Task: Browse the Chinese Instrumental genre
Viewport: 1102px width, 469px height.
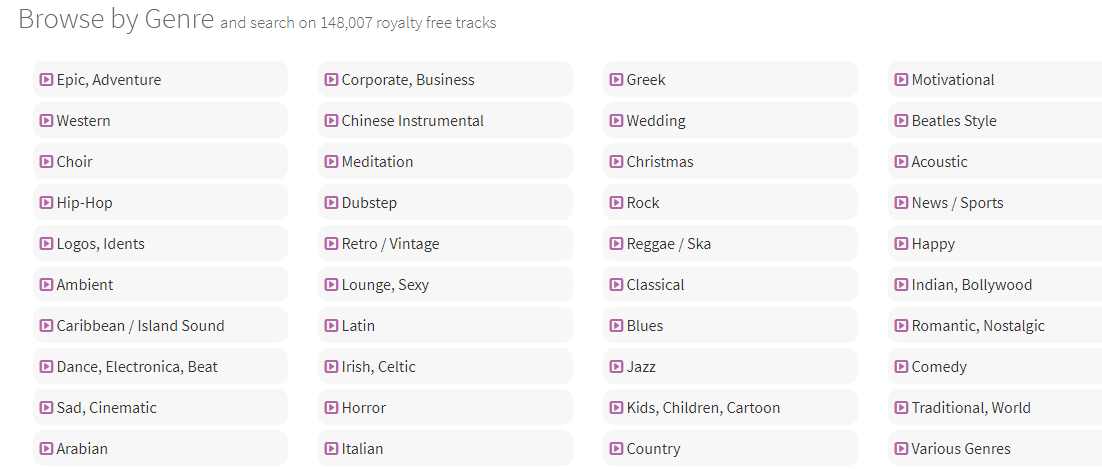Action: 412,121
